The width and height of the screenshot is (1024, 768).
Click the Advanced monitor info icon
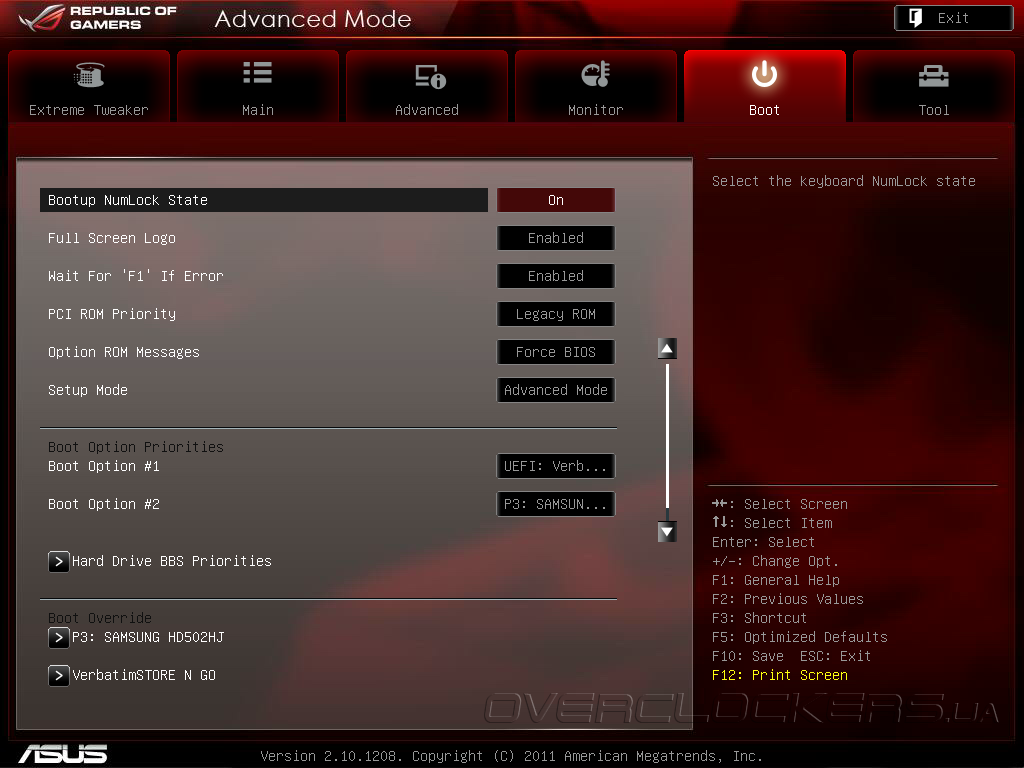pyautogui.click(x=430, y=76)
